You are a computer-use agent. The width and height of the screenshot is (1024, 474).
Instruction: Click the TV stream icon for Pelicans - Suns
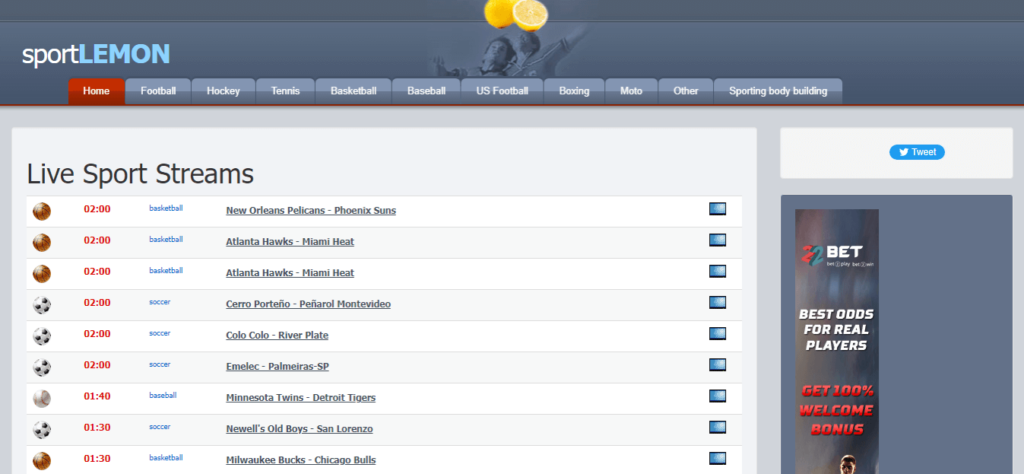pyautogui.click(x=717, y=209)
